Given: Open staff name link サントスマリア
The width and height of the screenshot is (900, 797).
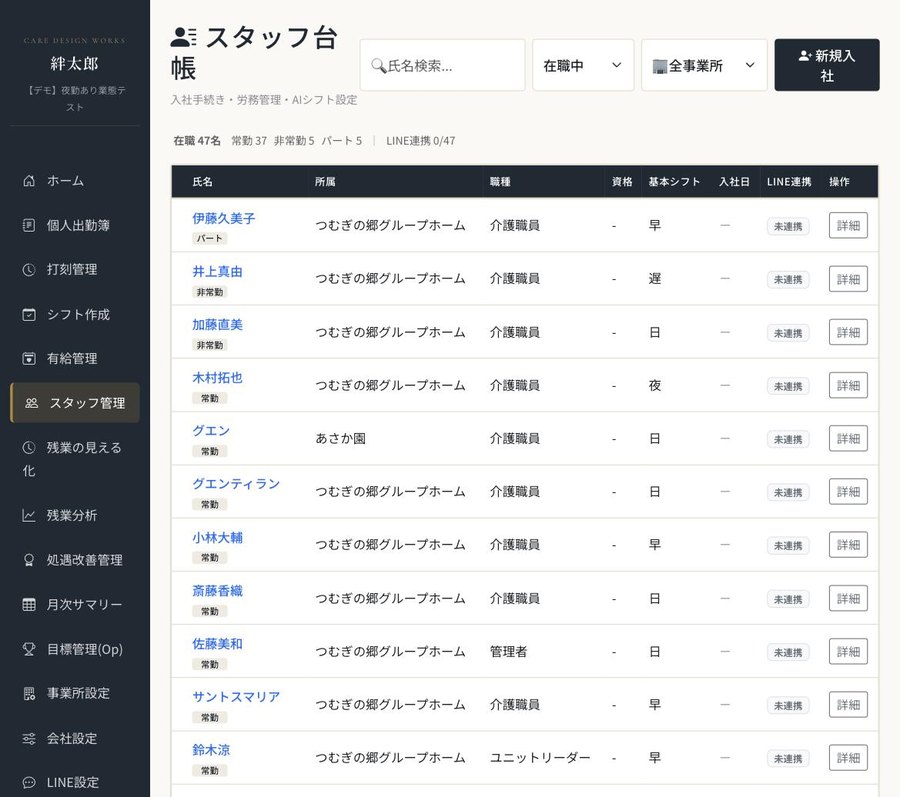Looking at the screenshot, I should [236, 697].
